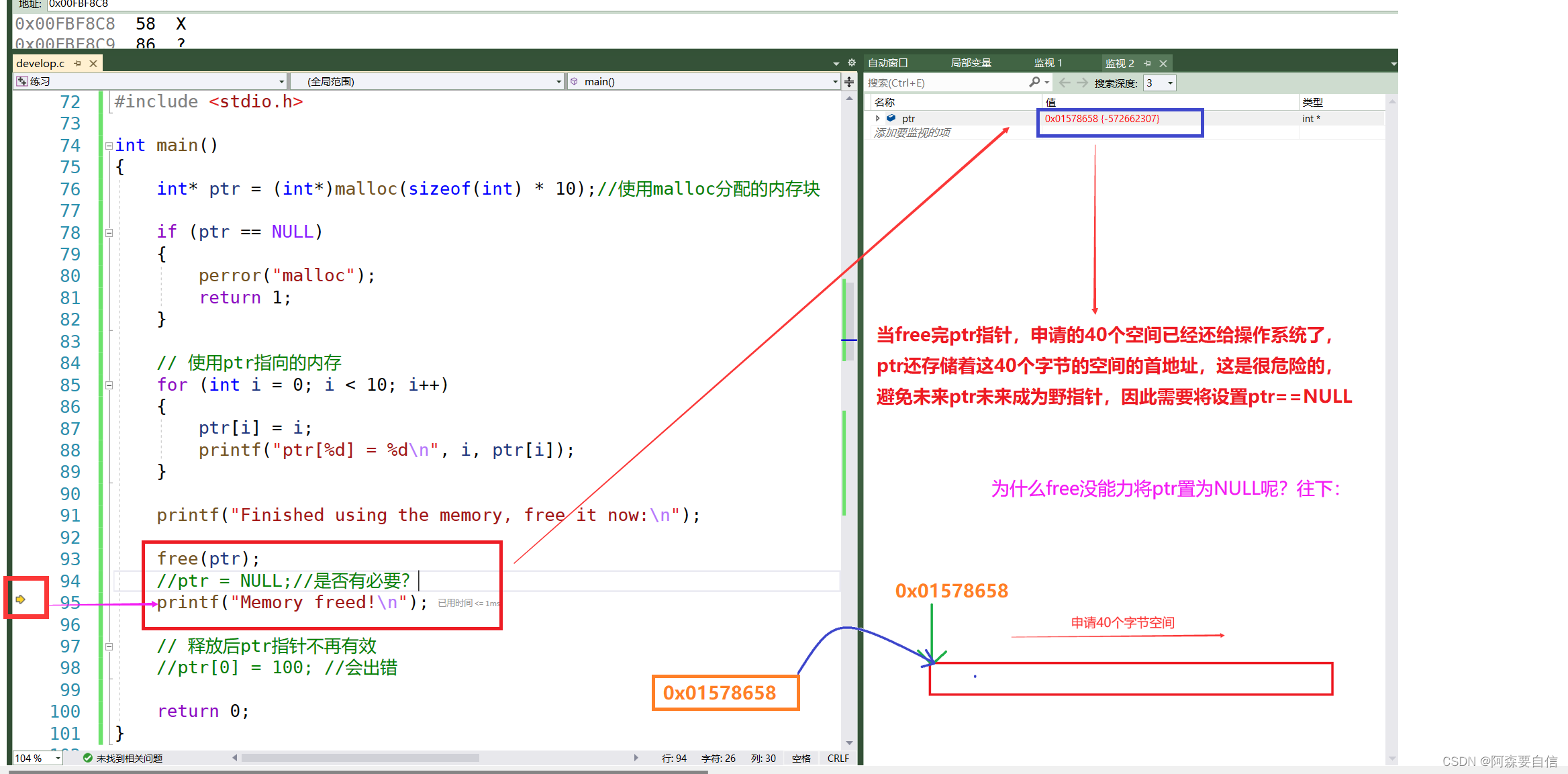
Task: Click the perror("malloc"); line
Action: (287, 276)
